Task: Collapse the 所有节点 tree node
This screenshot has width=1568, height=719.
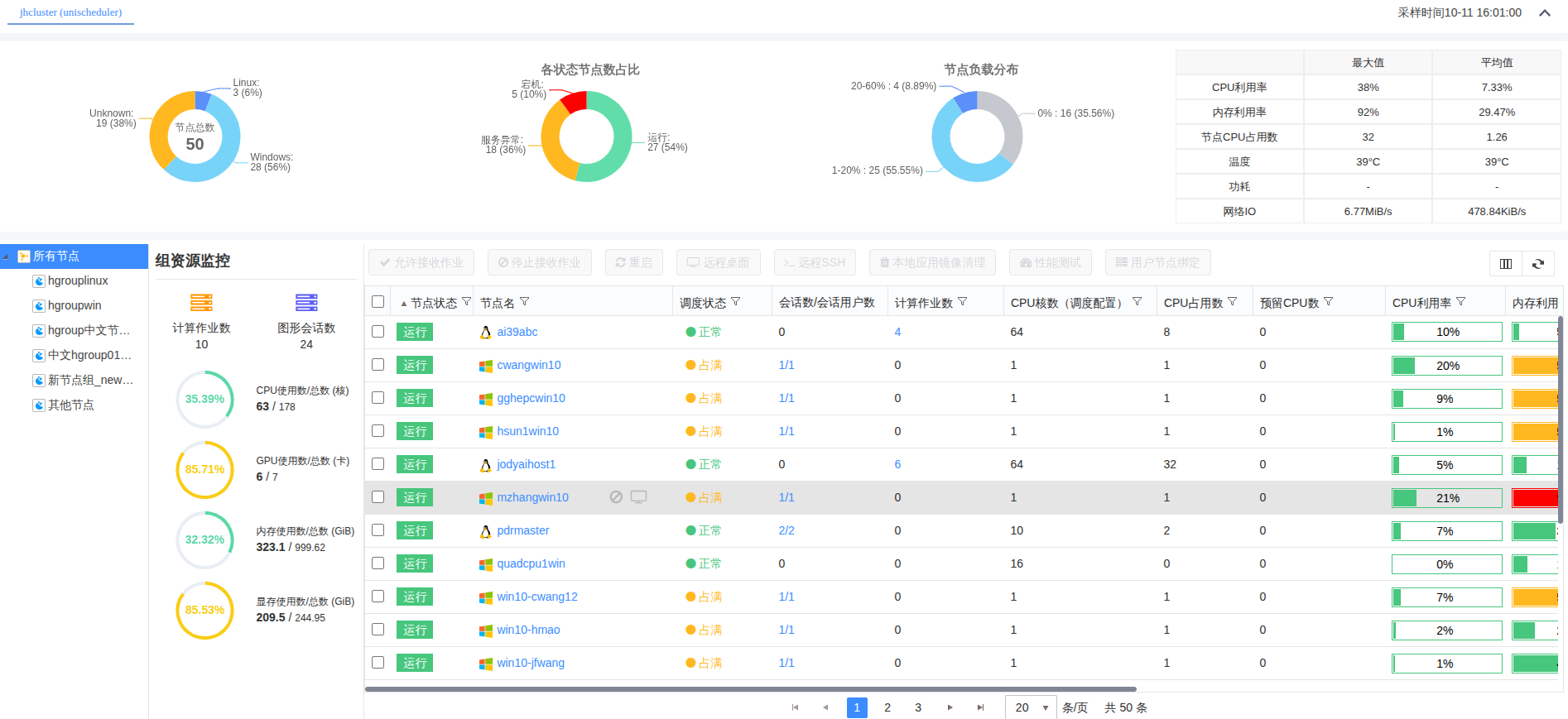Action: pos(7,256)
